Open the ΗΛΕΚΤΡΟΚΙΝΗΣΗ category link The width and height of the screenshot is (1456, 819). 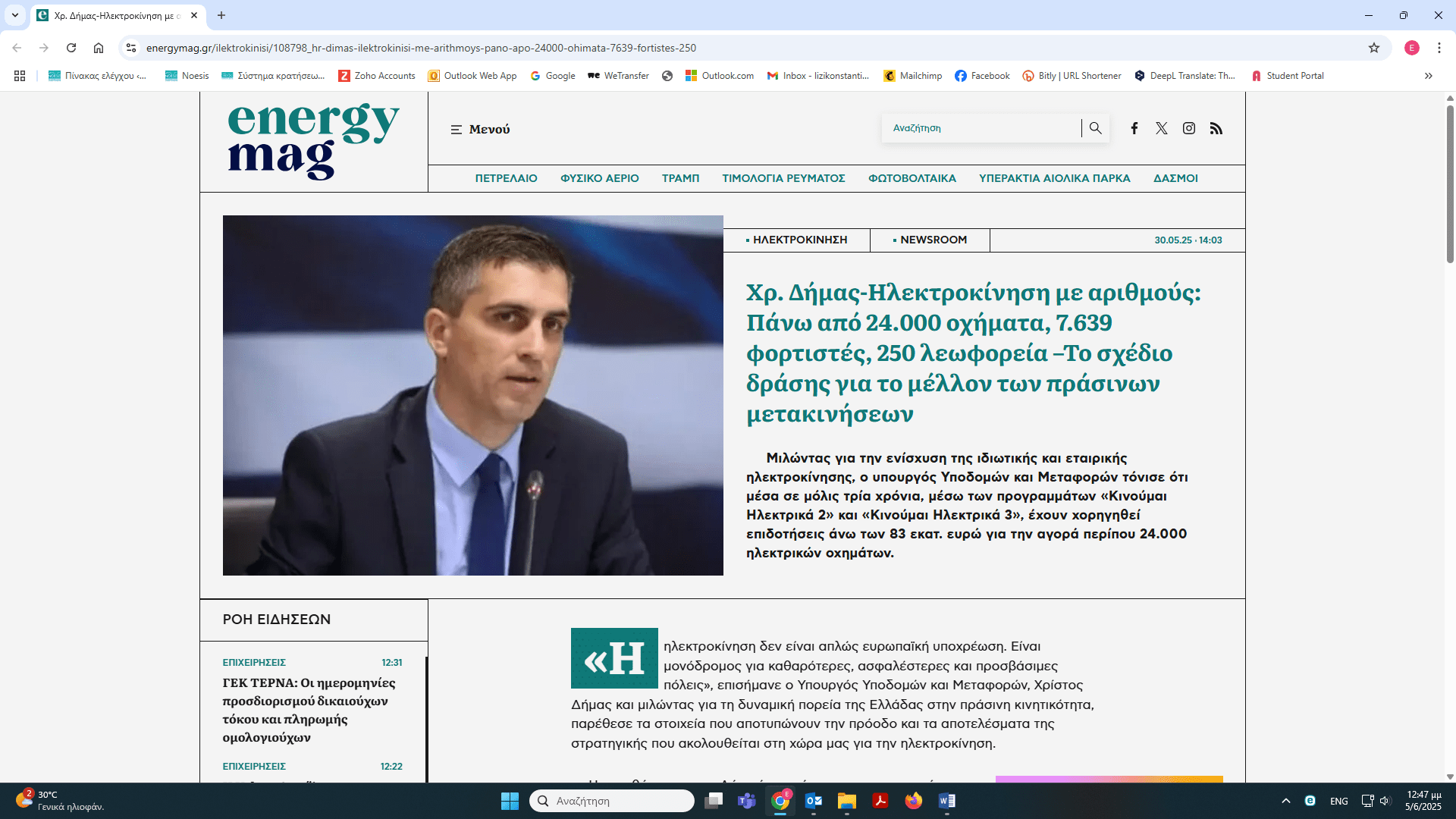coord(799,240)
